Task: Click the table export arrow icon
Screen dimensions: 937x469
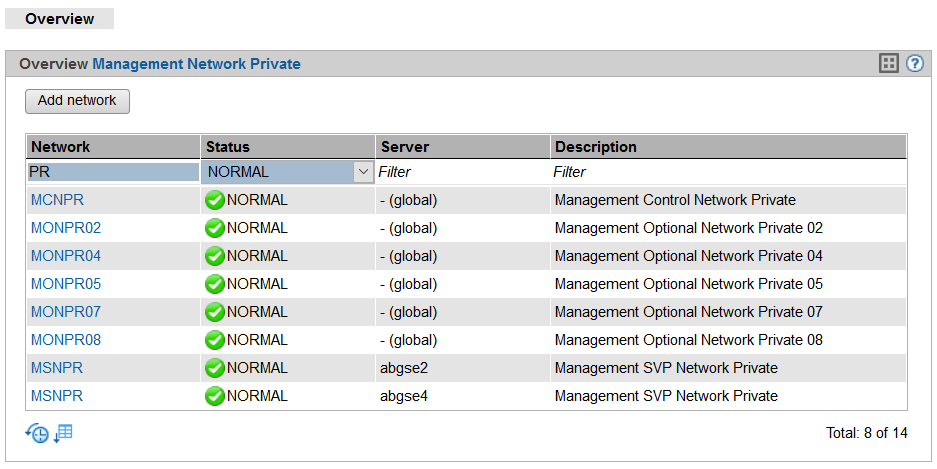Action: (x=63, y=433)
